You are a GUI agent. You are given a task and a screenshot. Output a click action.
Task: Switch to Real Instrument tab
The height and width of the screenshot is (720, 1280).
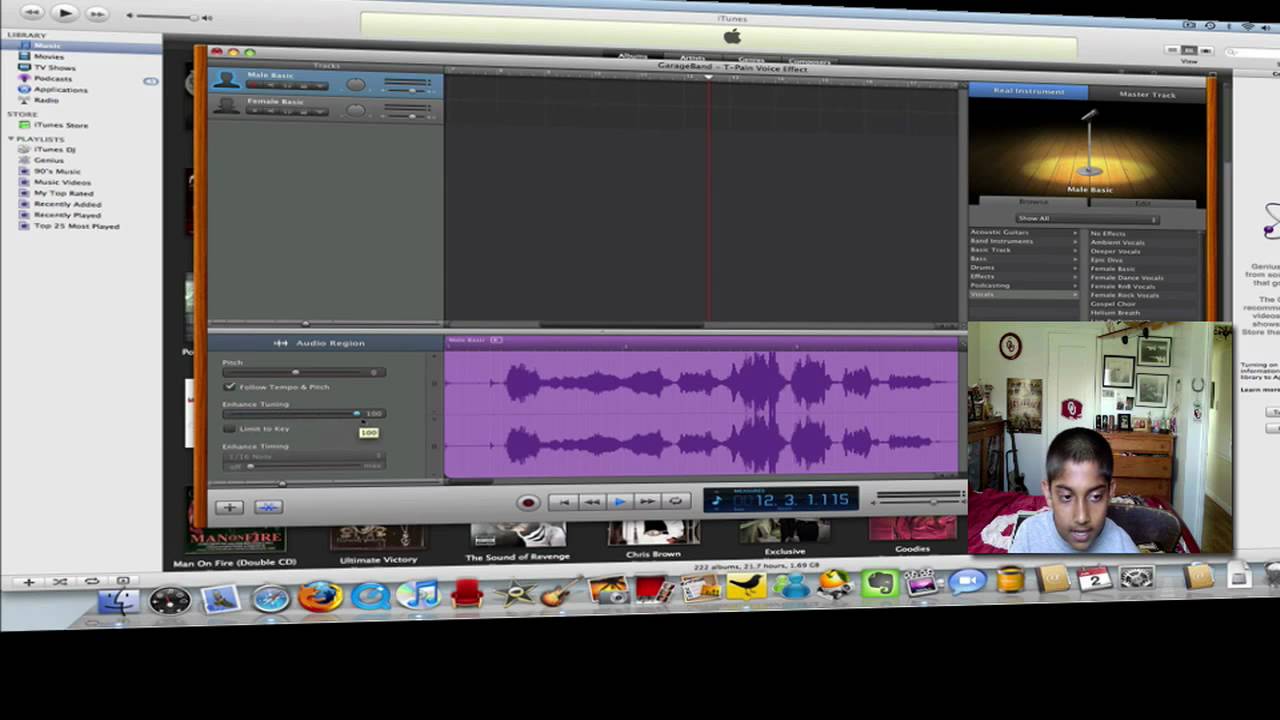(x=1028, y=91)
